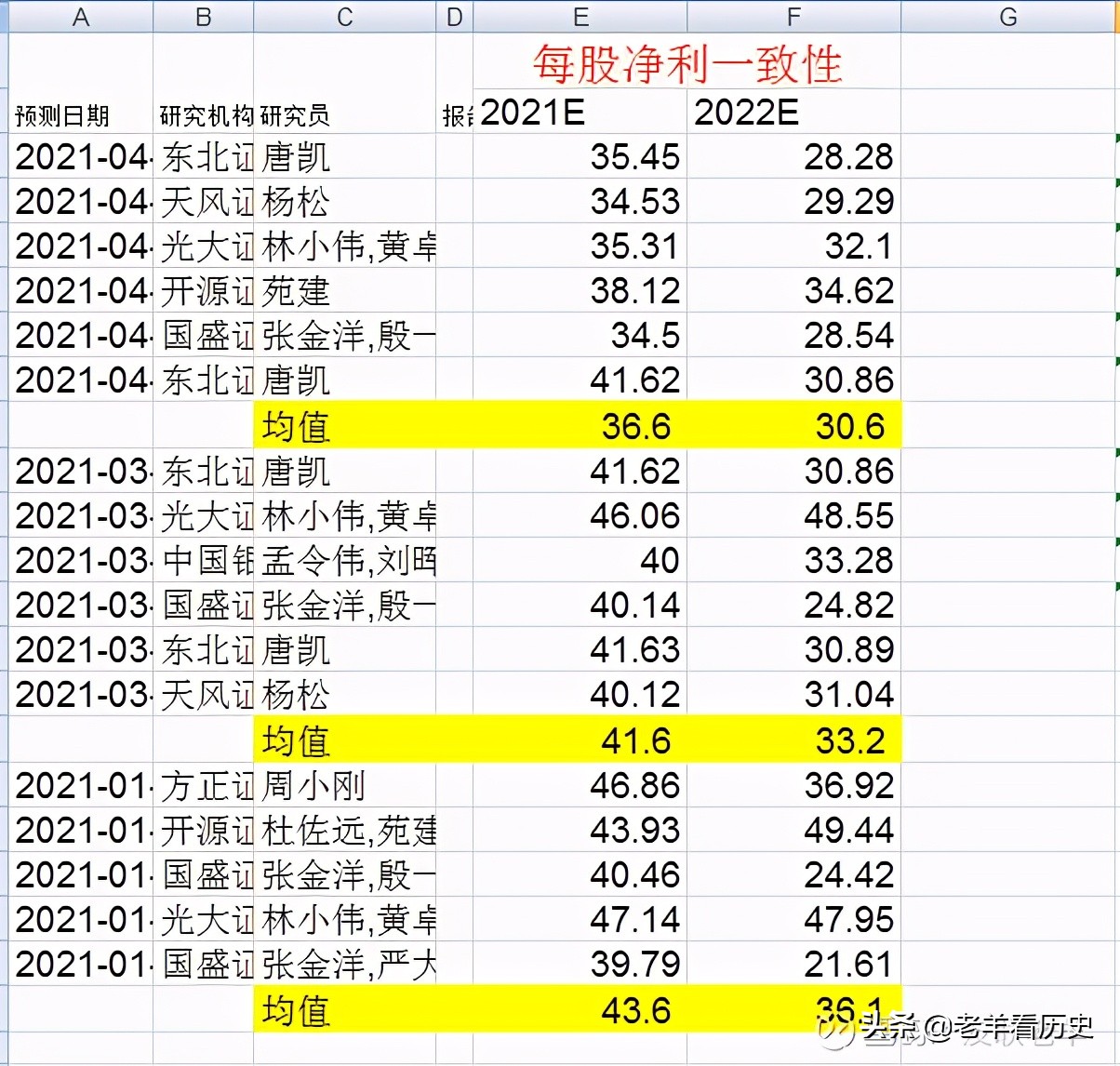This screenshot has height=1066, width=1120.
Task: Select the yellow 均值 cell showing 36.6
Action: 640,425
